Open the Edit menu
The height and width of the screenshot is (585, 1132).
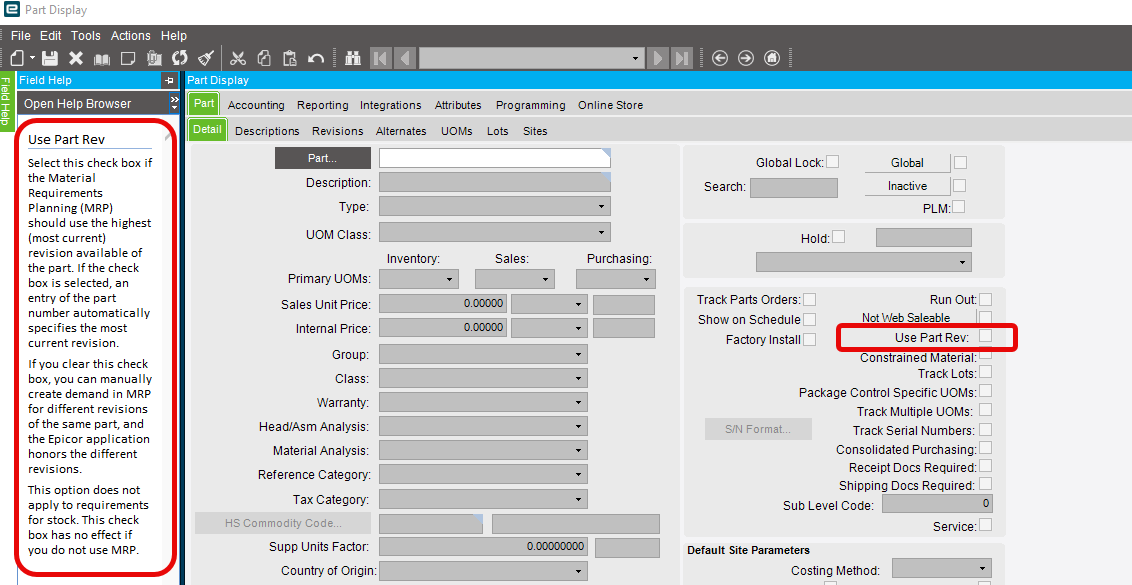tap(51, 35)
